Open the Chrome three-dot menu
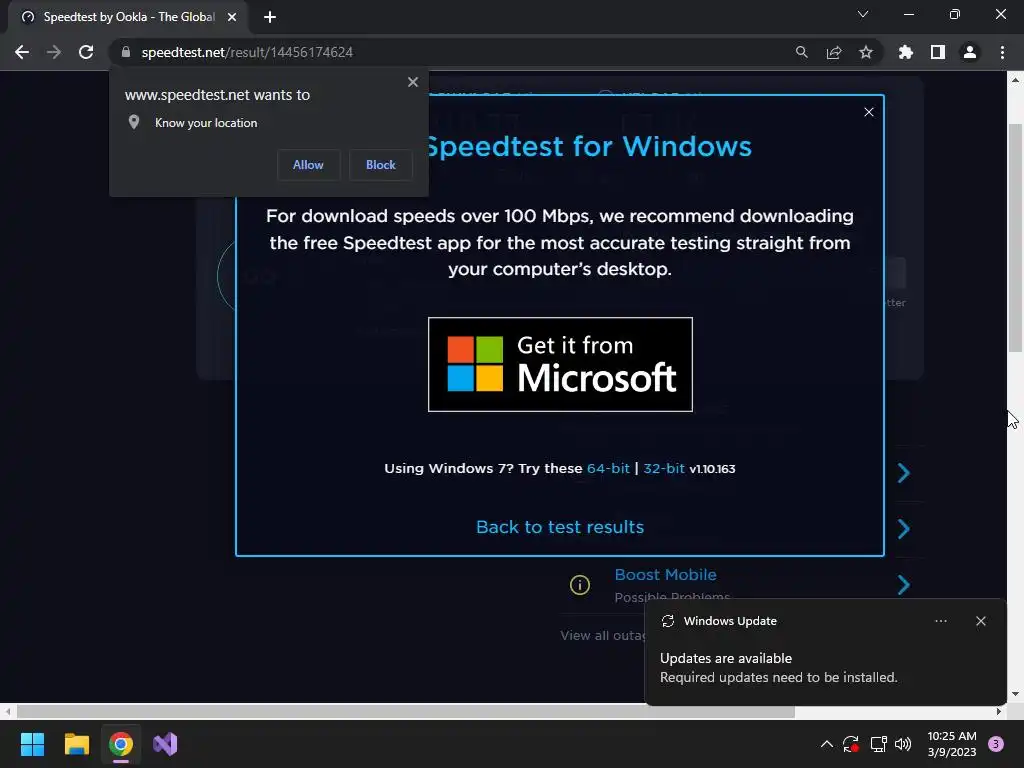Viewport: 1024px width, 768px height. point(1002,52)
